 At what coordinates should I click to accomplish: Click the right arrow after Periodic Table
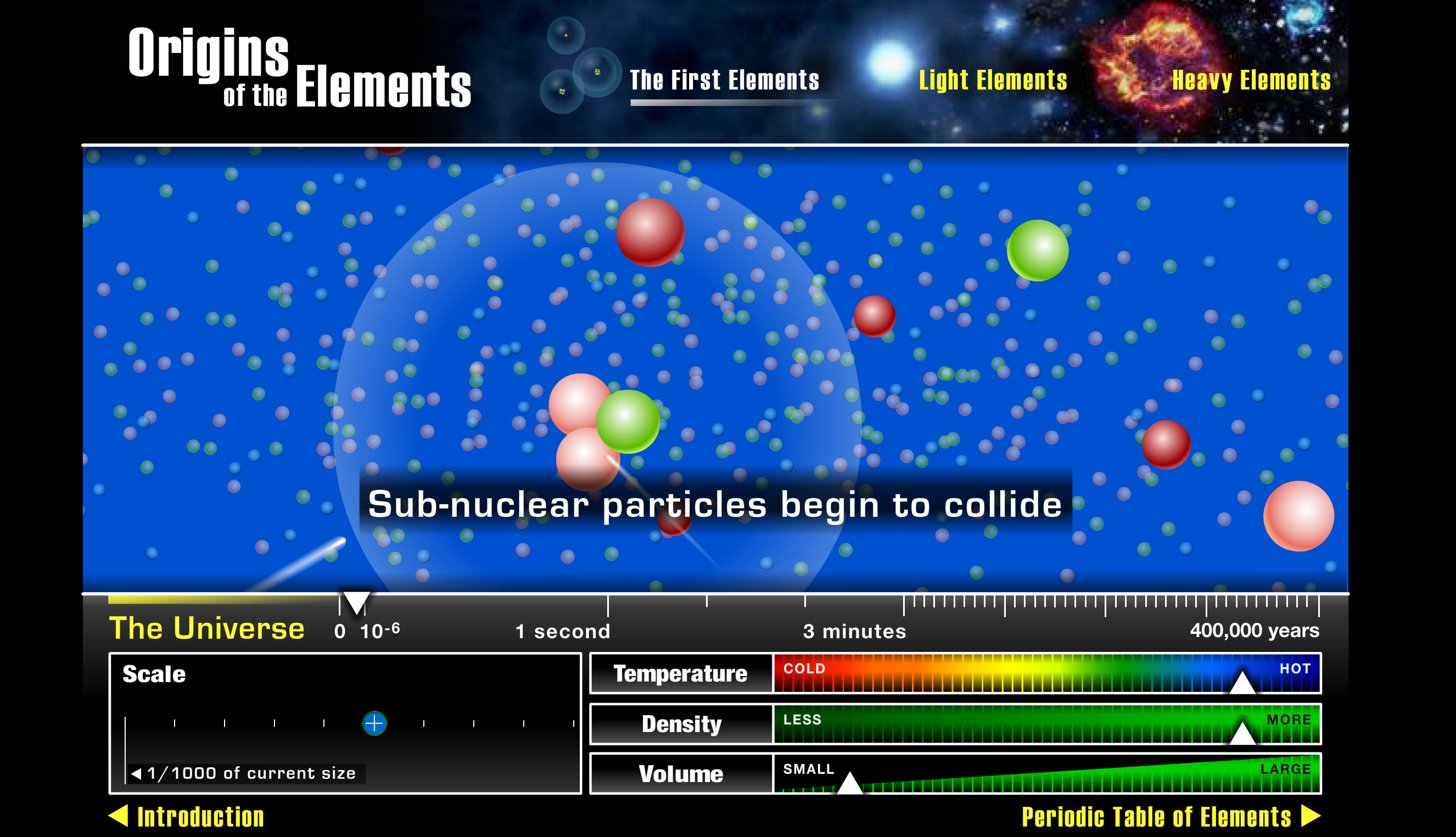[1310, 816]
